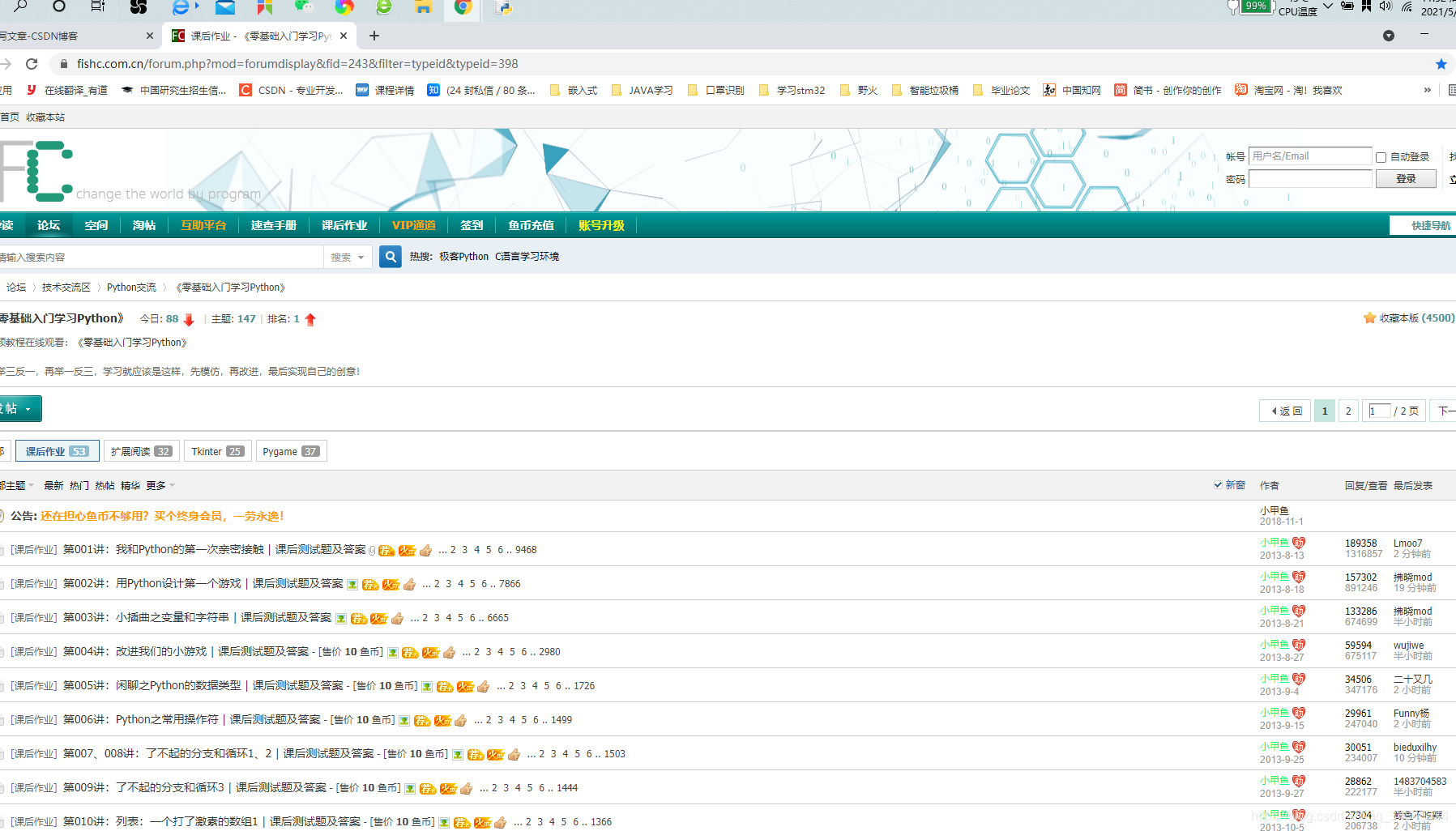Sort by 回复/查看 column header
1456x831 pixels.
tap(1366, 485)
